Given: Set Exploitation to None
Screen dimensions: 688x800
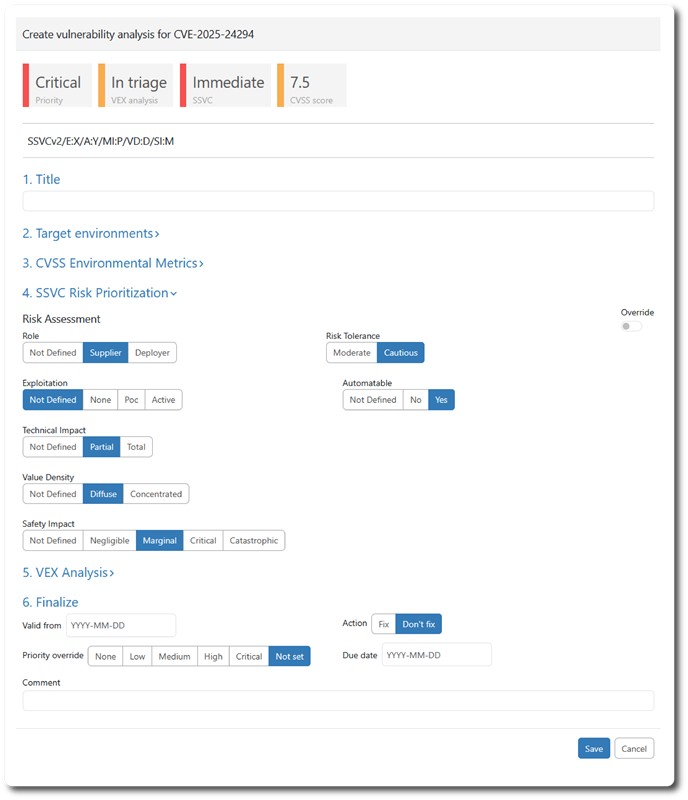Looking at the screenshot, I should click(x=101, y=399).
